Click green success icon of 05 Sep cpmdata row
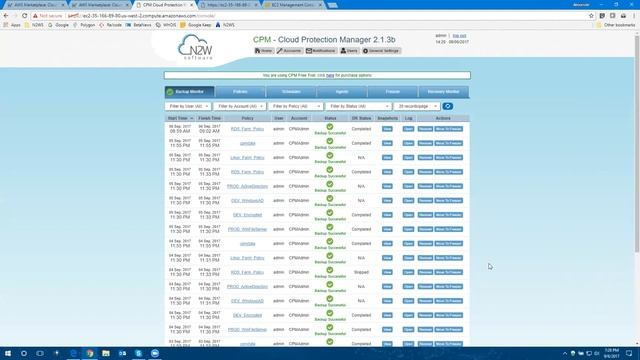The image size is (640, 360). tap(330, 141)
